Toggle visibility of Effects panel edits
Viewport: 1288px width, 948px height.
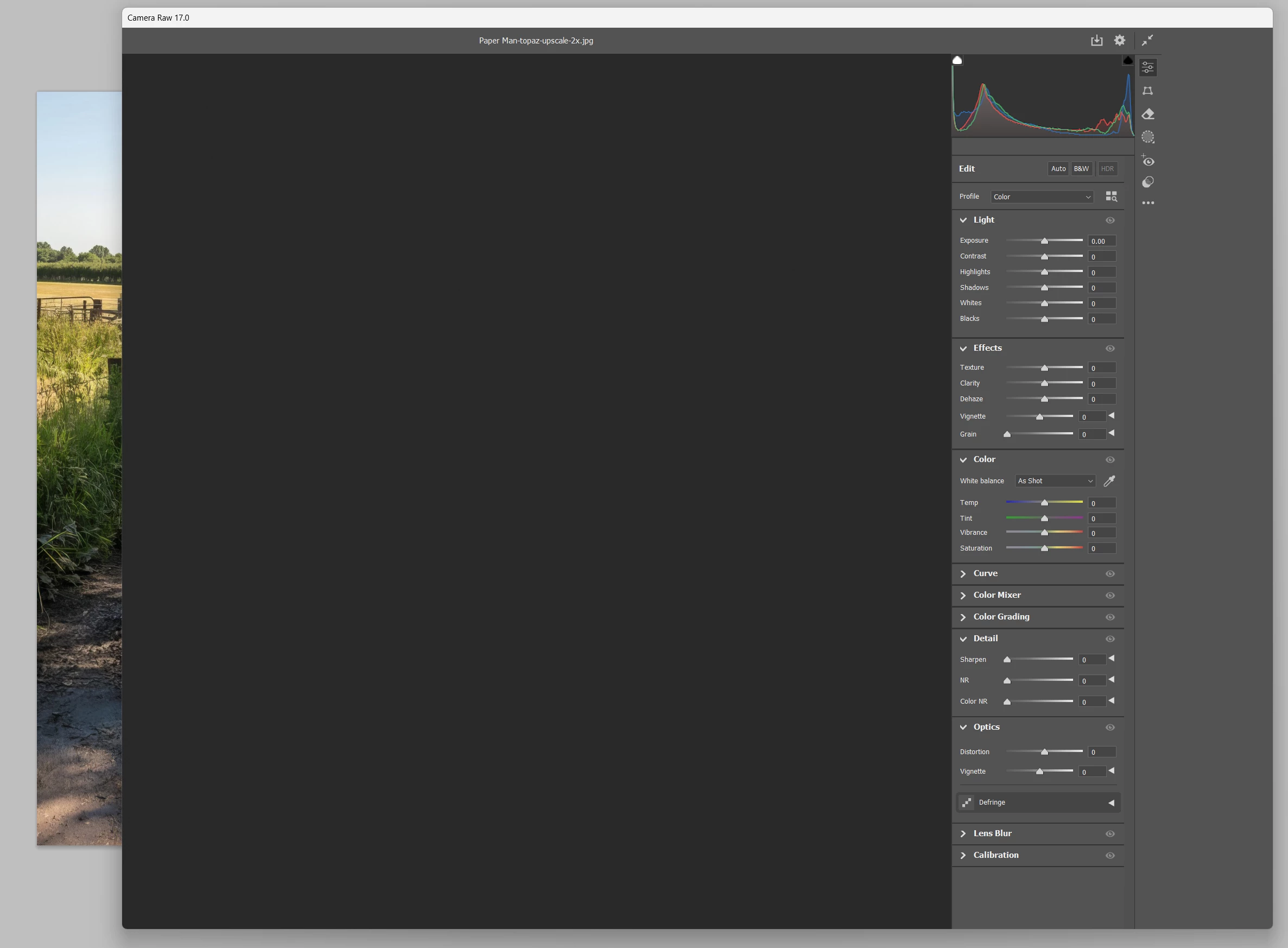(x=1109, y=349)
